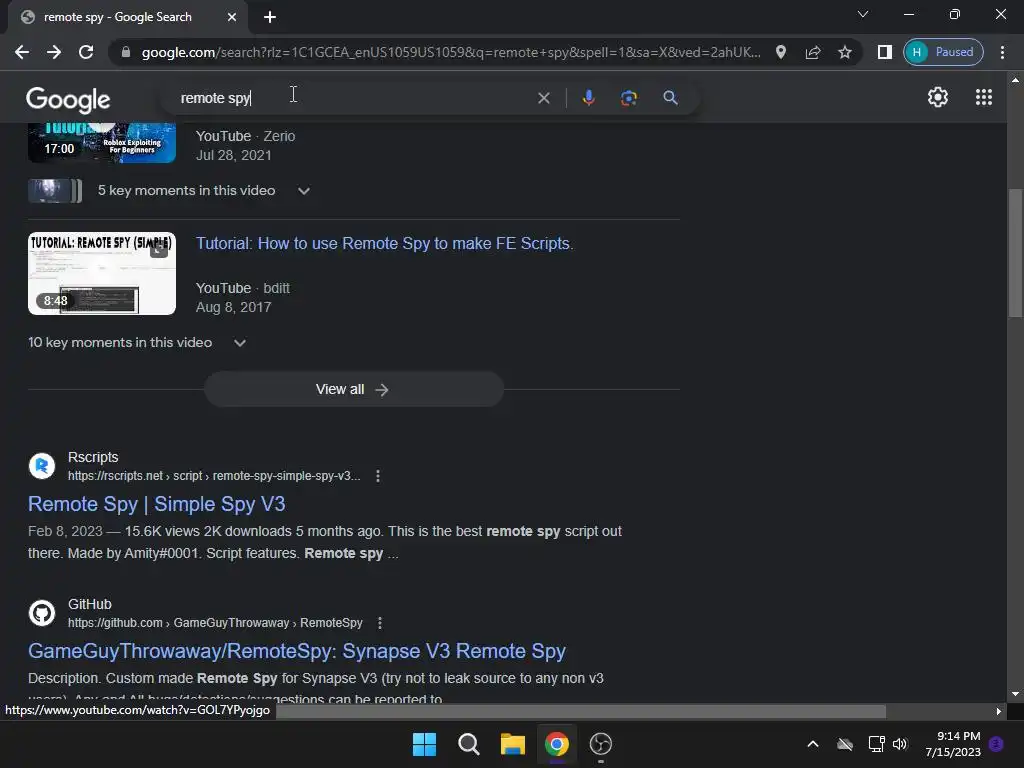Viewport: 1024px width, 768px height.
Task: Open location permission icon in address bar
Action: pyautogui.click(x=780, y=52)
